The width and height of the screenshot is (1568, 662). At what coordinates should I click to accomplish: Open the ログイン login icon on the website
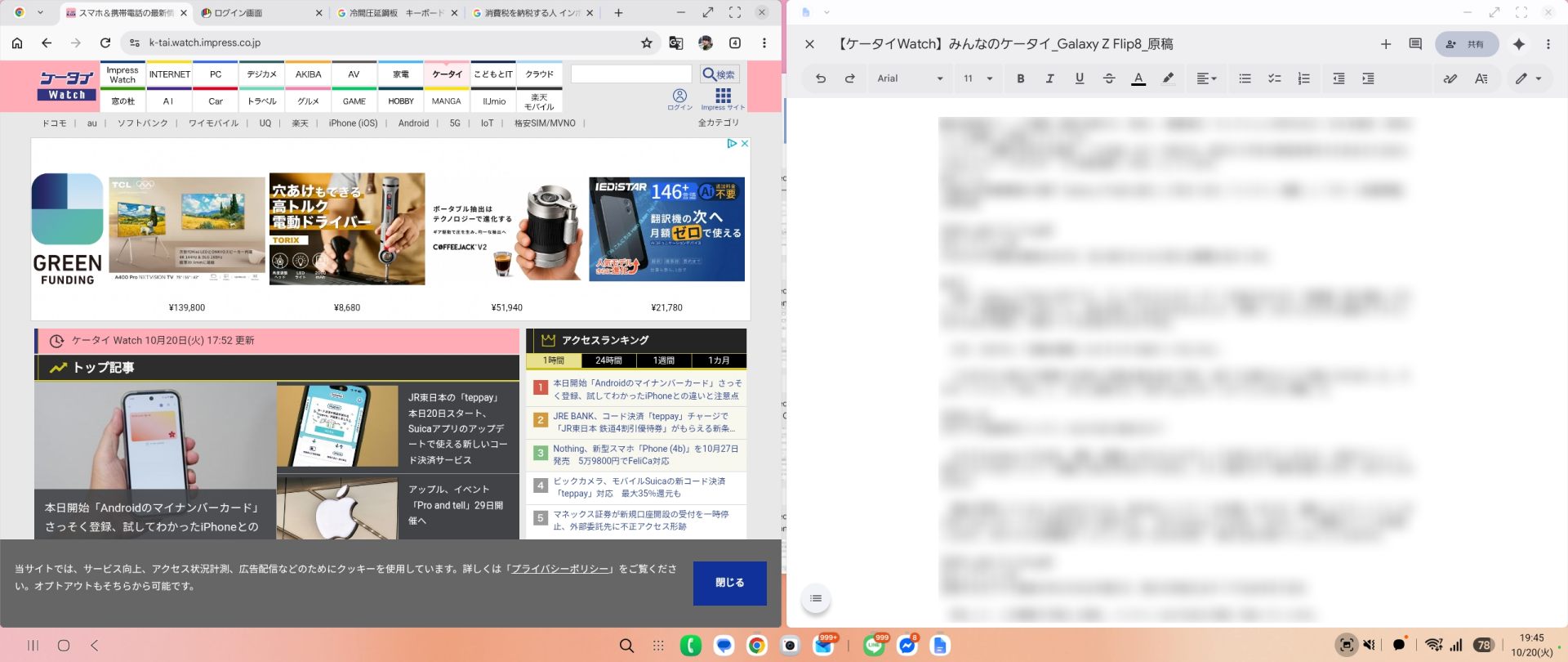679,99
